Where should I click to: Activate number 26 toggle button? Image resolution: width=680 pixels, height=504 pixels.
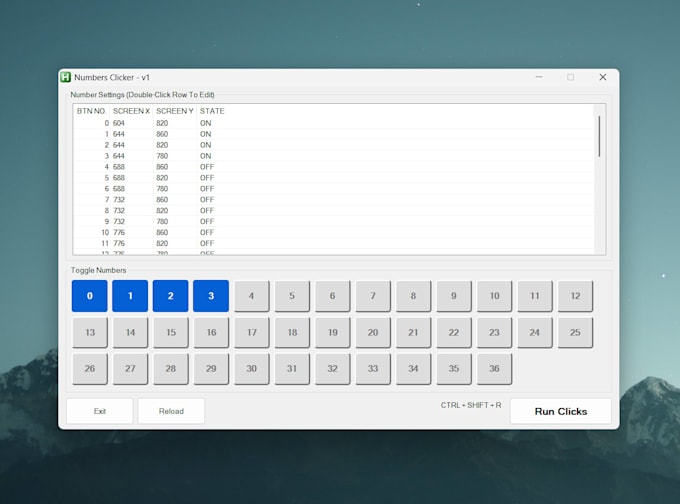(89, 369)
